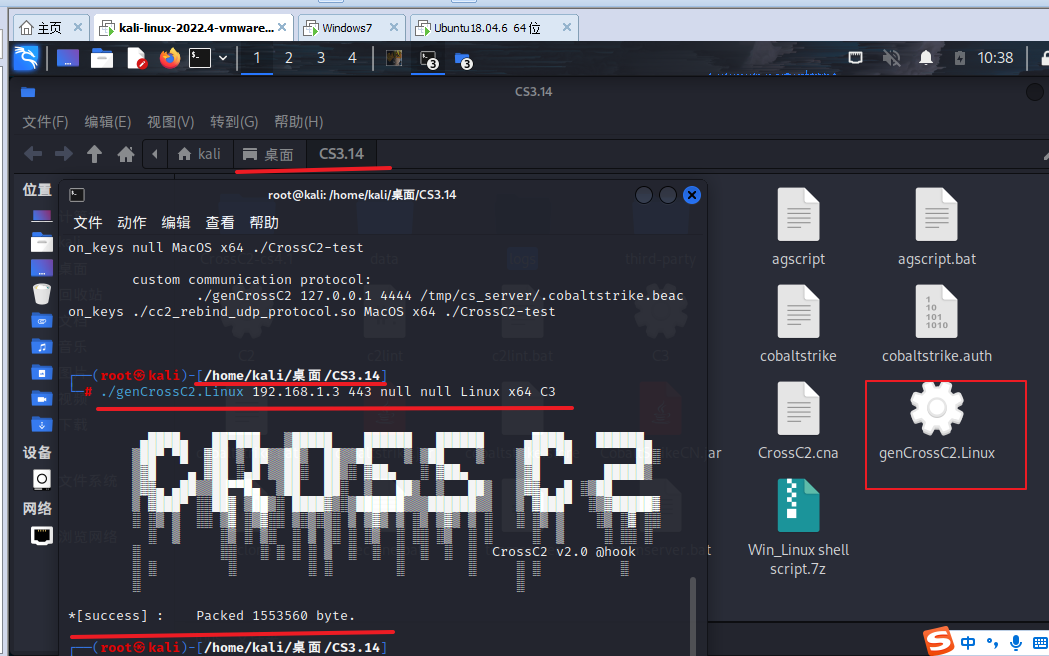Open the notifications bell icon
1049x656 pixels.
(x=926, y=58)
